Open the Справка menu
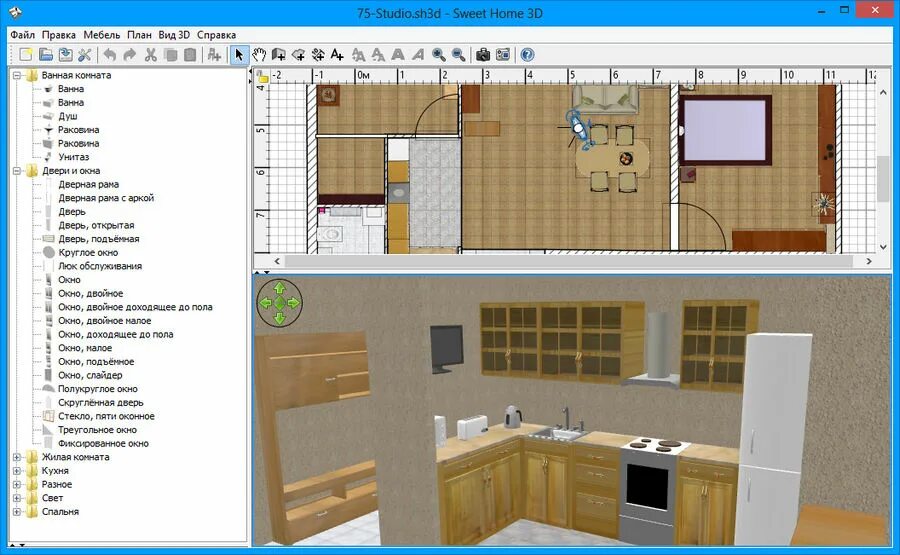 [216, 35]
